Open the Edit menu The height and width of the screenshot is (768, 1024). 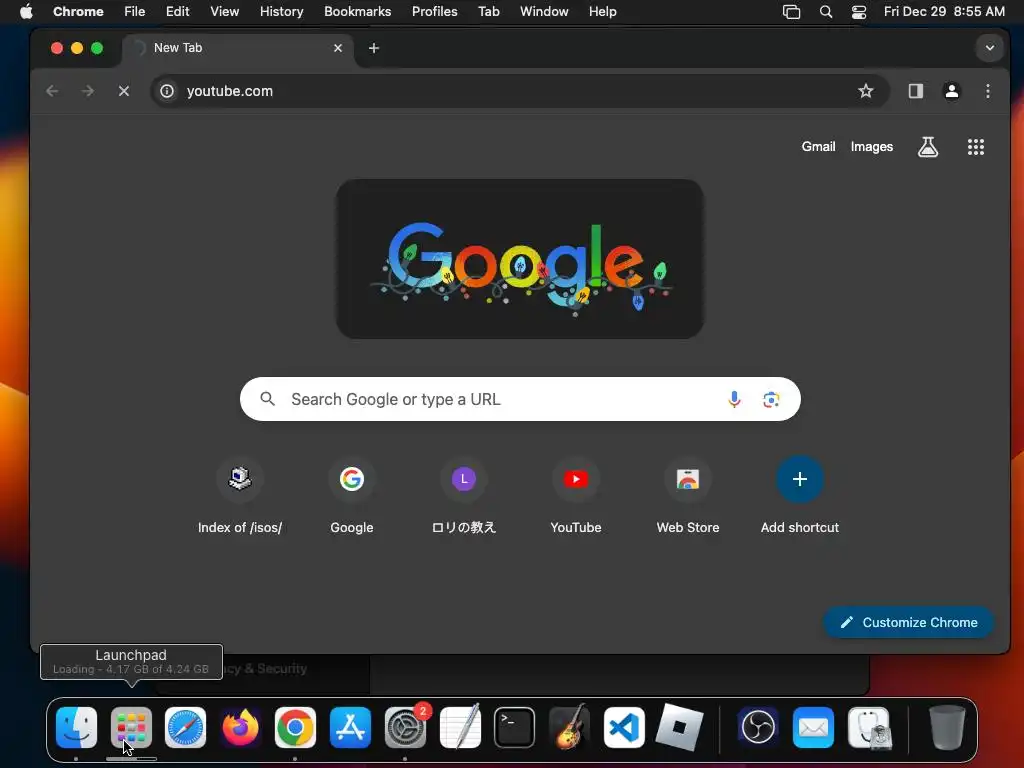pos(177,12)
